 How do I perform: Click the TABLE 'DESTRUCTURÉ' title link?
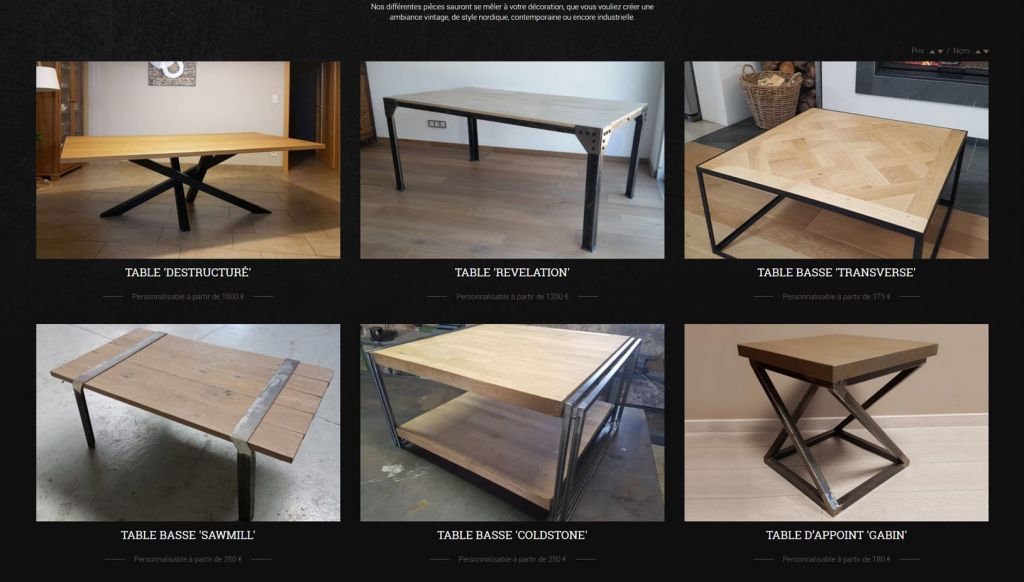point(188,272)
